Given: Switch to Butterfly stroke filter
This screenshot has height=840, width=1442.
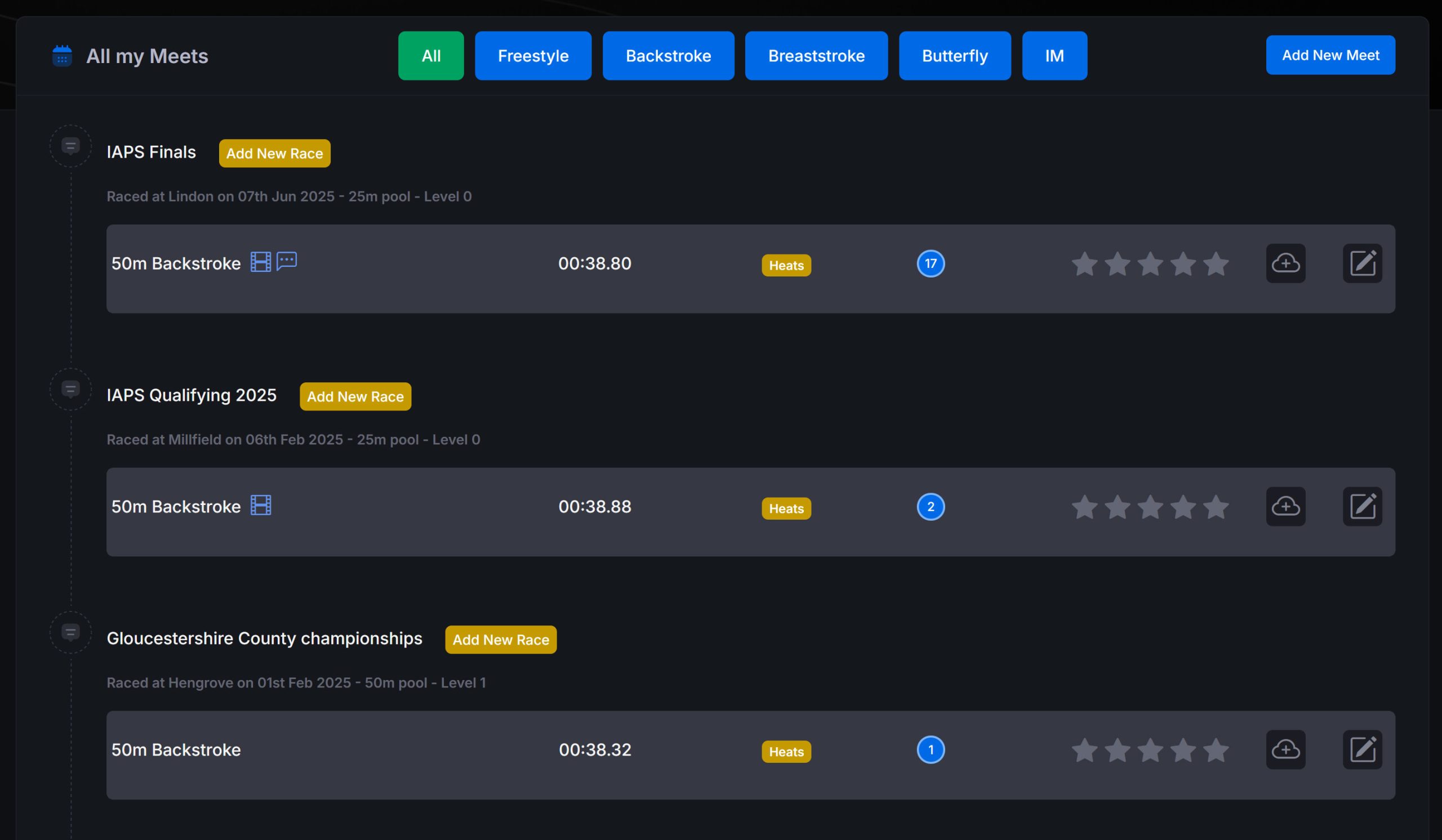Looking at the screenshot, I should (954, 56).
